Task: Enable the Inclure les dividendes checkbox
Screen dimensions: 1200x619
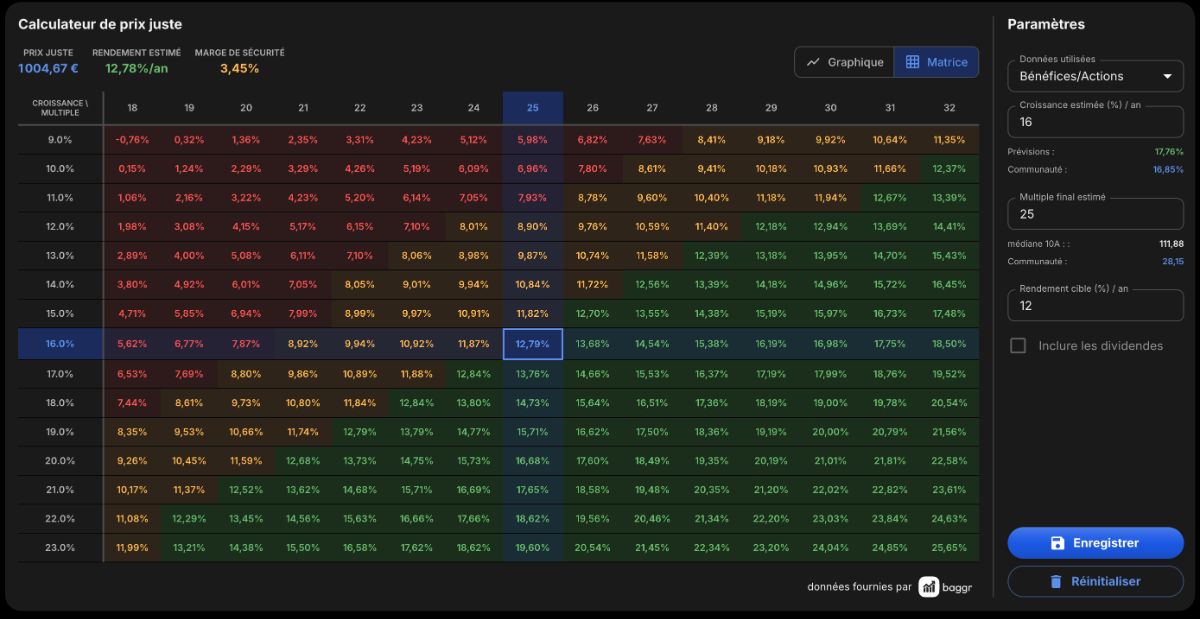Action: (1018, 346)
